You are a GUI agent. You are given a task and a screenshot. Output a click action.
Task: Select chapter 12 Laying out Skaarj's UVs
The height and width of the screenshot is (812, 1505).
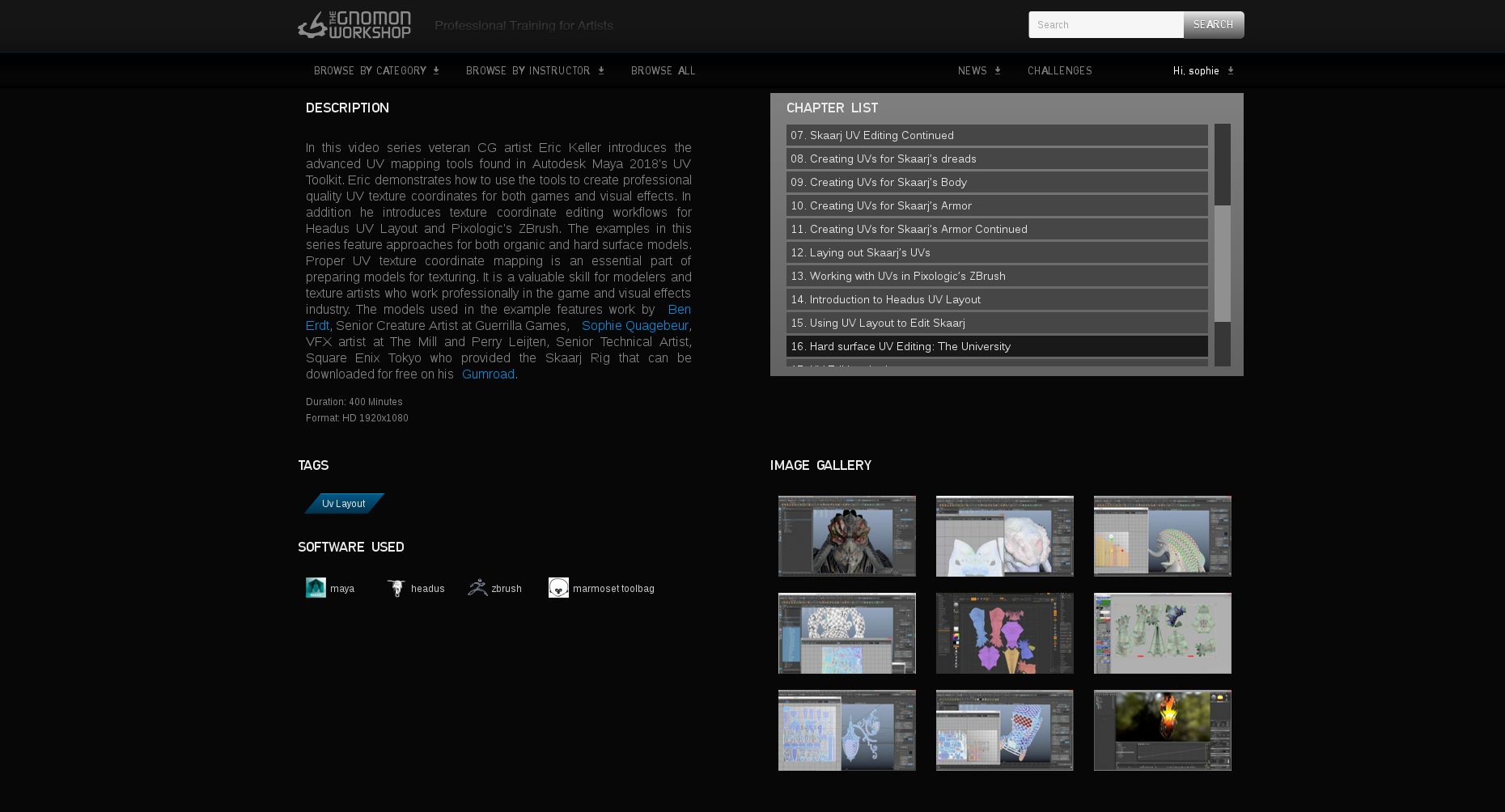[997, 252]
